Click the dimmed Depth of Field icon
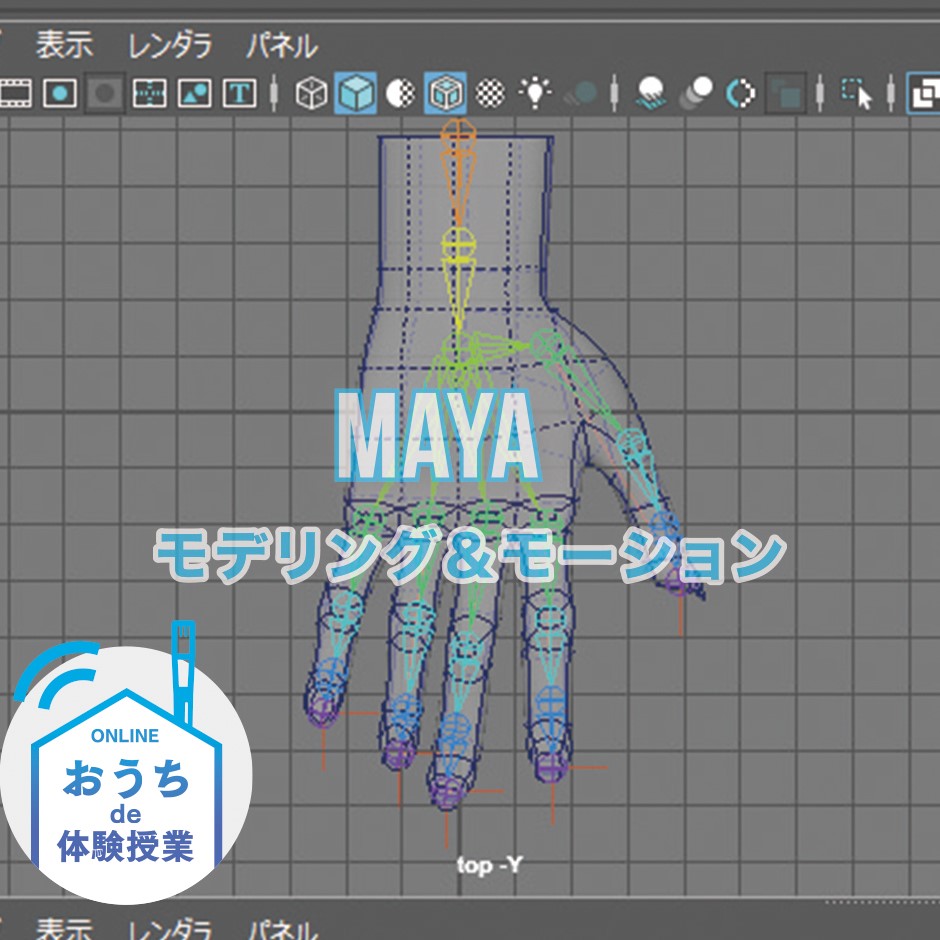The width and height of the screenshot is (940, 940). point(785,94)
